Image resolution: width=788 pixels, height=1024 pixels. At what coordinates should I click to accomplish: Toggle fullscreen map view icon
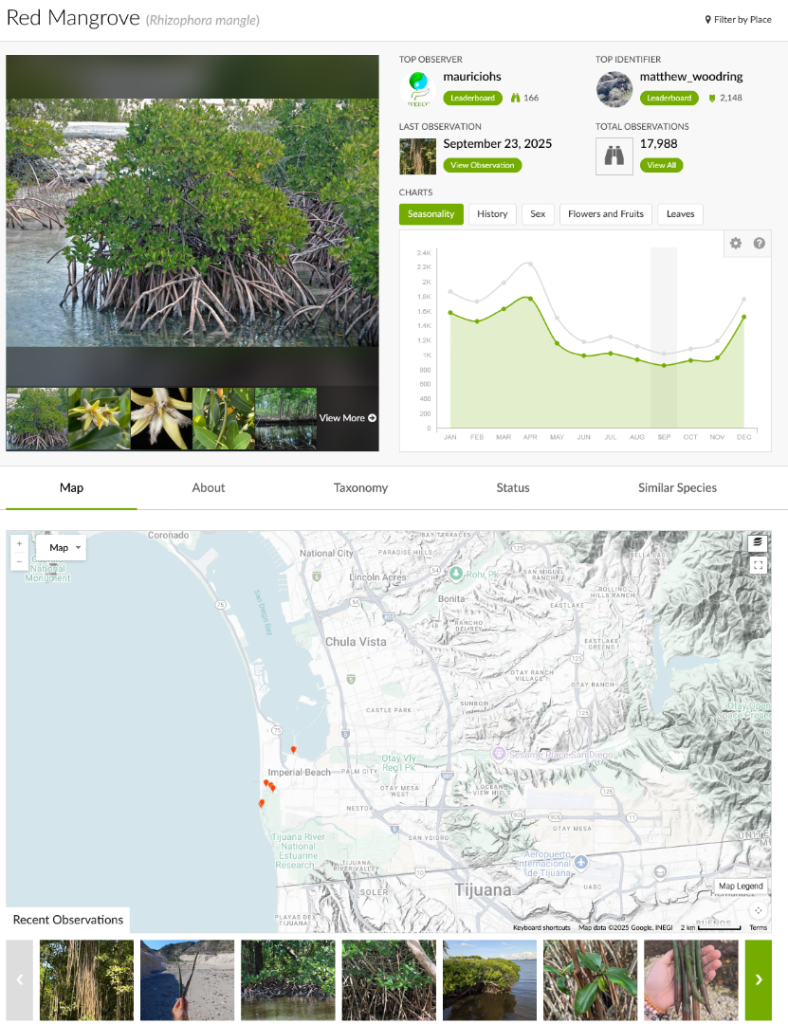tap(758, 566)
